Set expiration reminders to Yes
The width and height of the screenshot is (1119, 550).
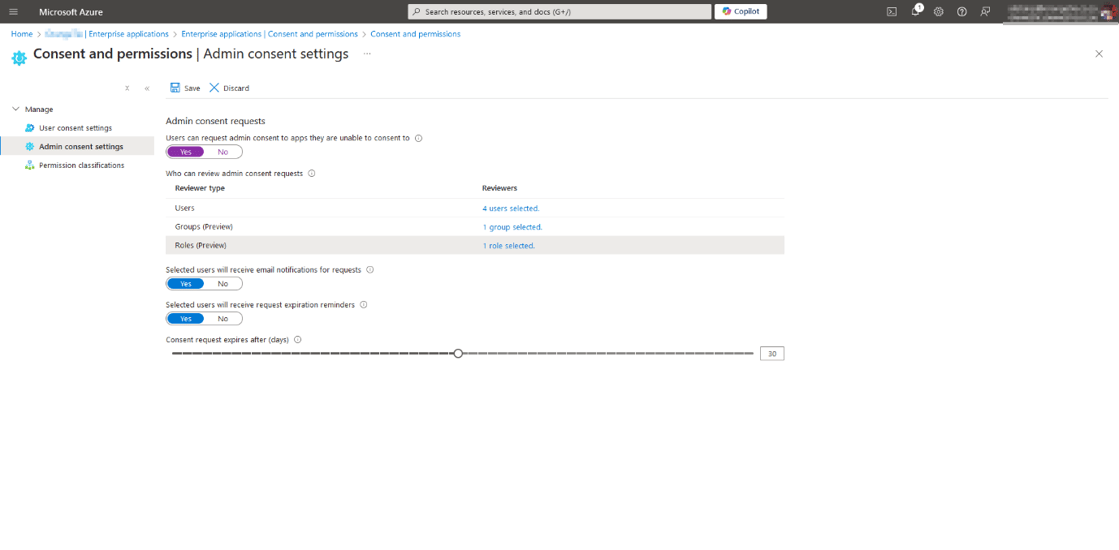[186, 318]
